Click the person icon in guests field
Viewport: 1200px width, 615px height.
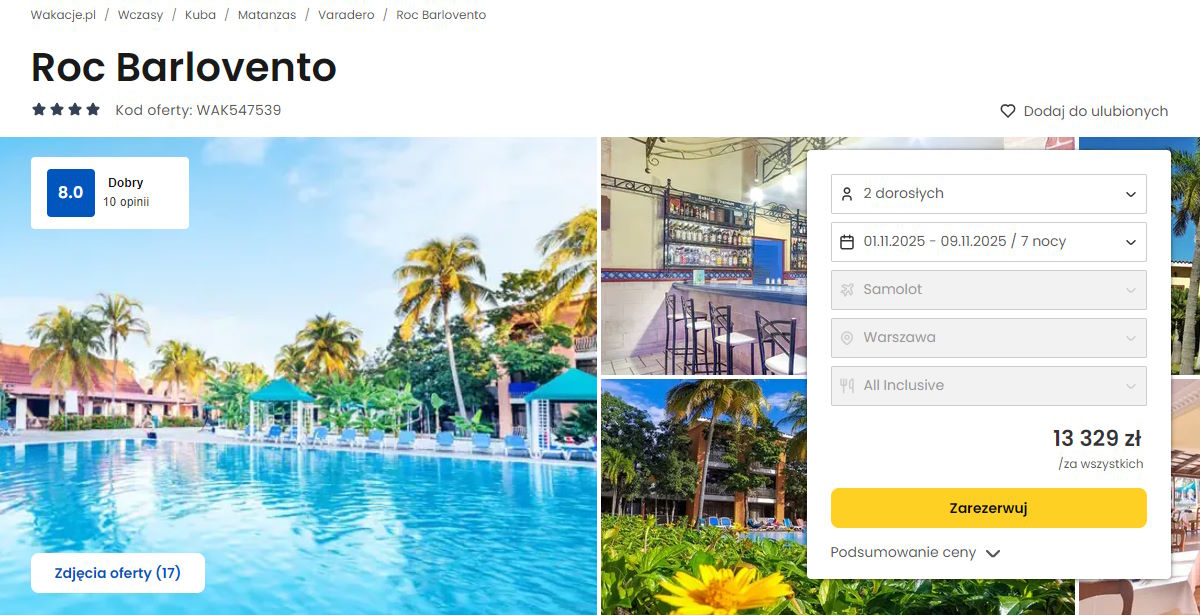847,194
